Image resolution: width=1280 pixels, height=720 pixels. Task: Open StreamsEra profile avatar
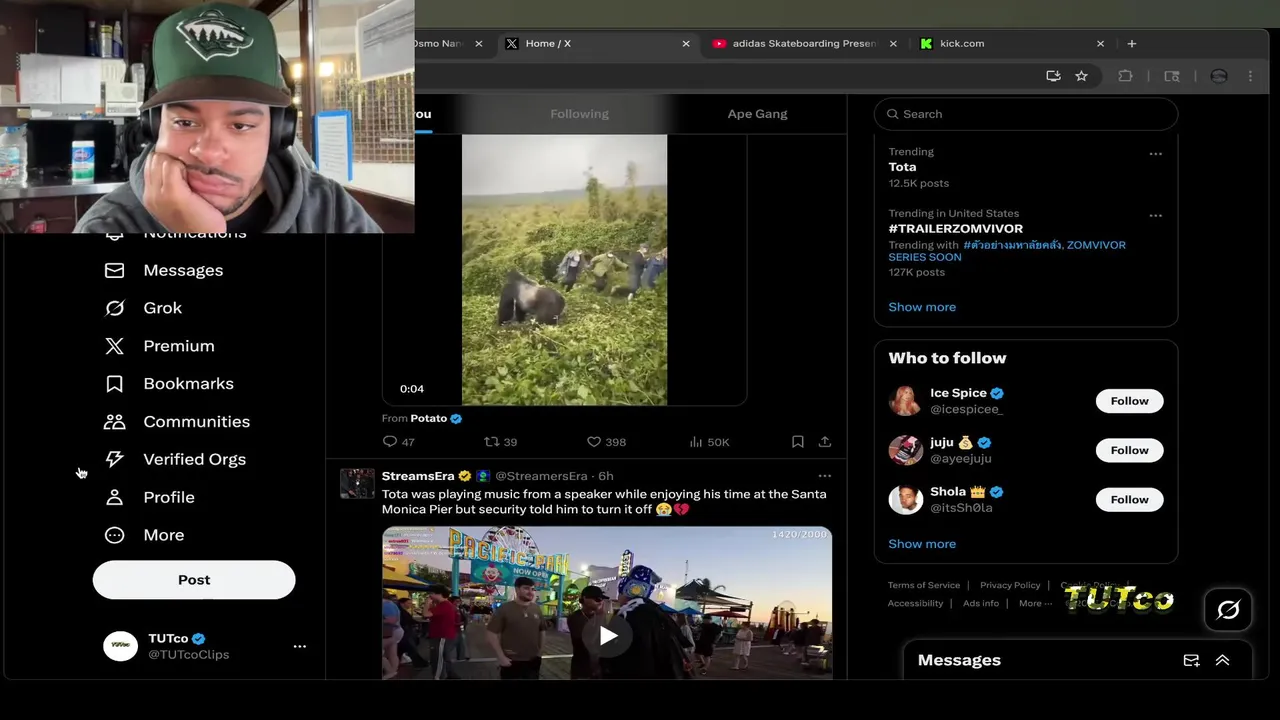tap(357, 483)
